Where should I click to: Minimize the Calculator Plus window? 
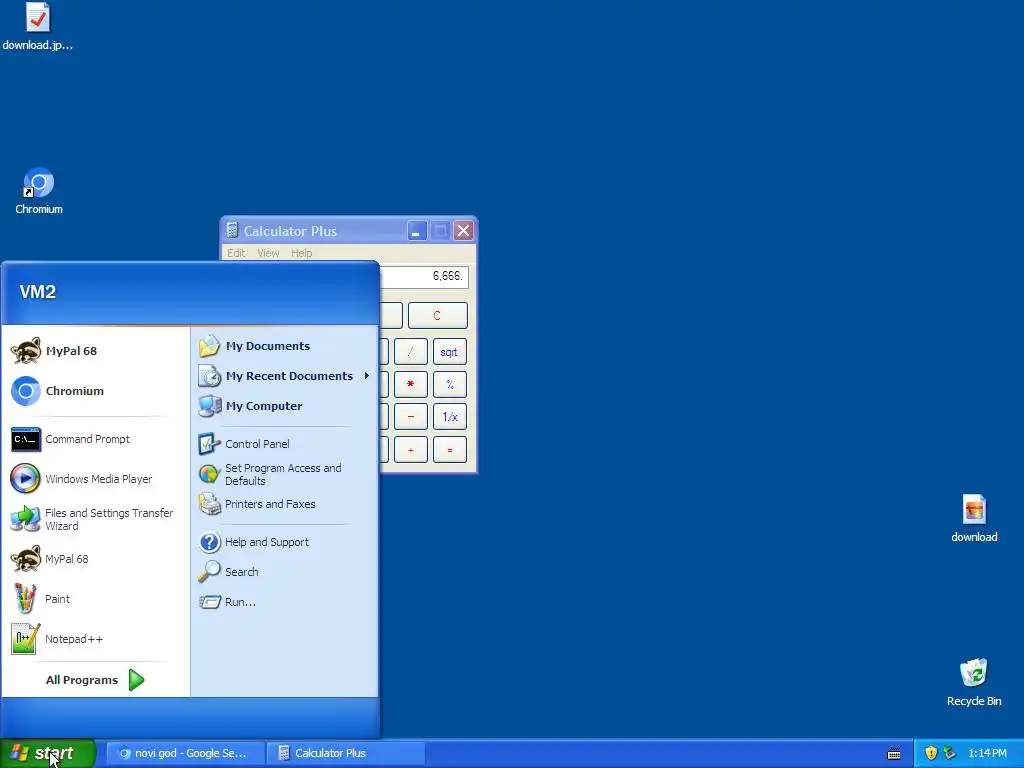pos(417,231)
